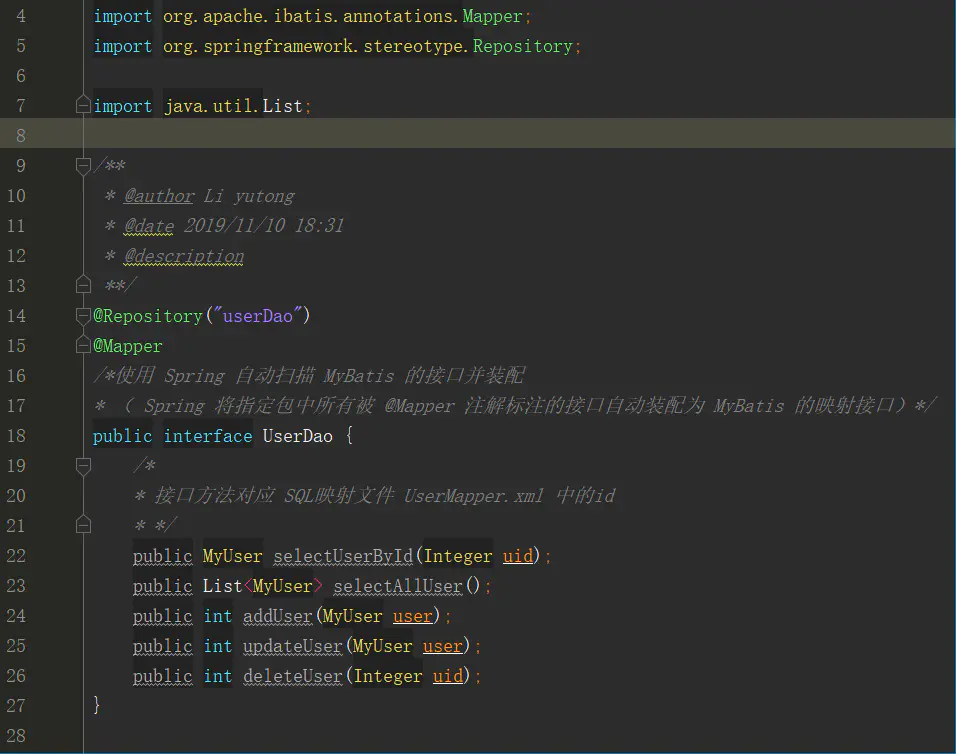The width and height of the screenshot is (956, 754).
Task: Toggle the fold marker beside @Repository annotation
Action: pos(84,315)
